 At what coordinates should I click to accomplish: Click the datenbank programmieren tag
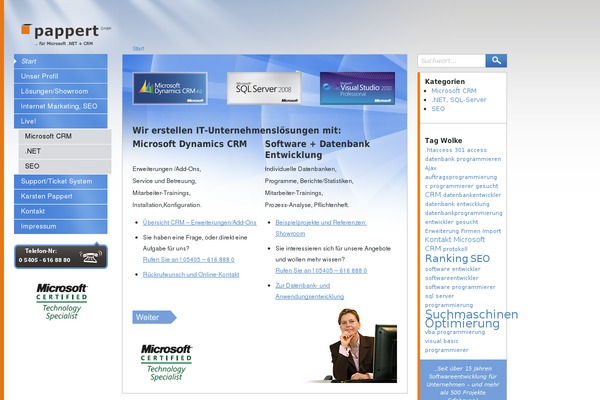463,159
